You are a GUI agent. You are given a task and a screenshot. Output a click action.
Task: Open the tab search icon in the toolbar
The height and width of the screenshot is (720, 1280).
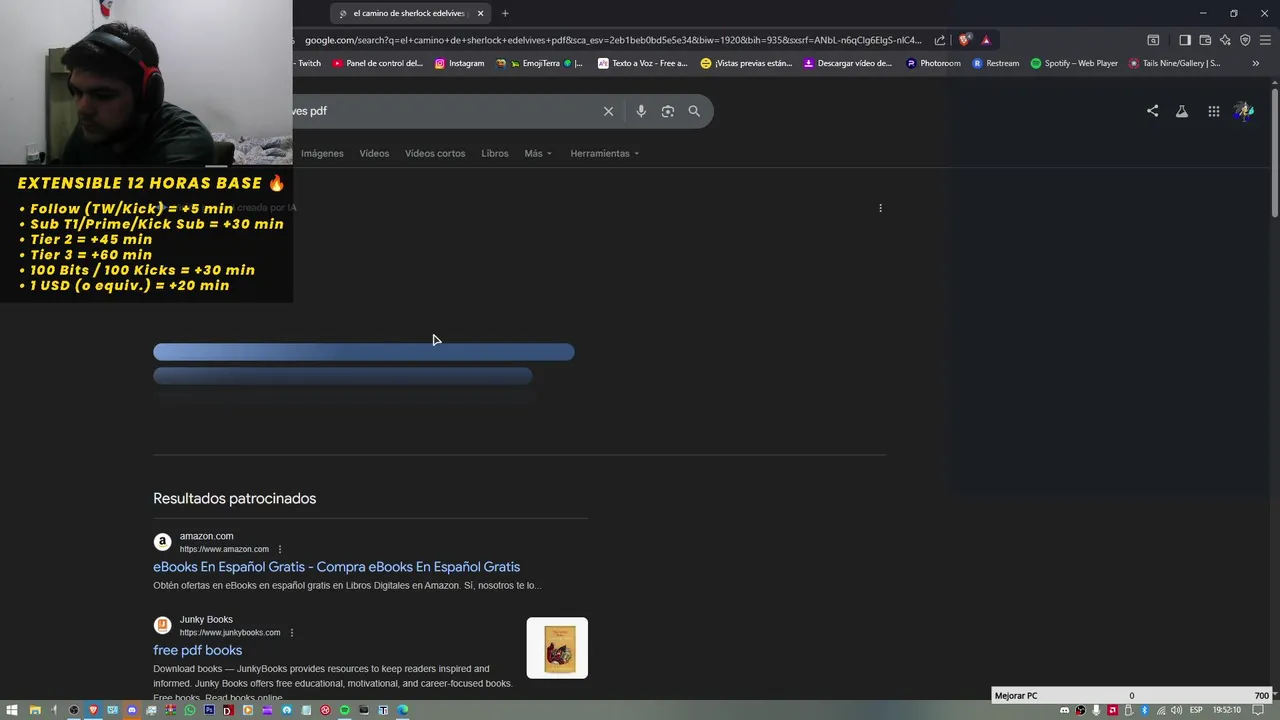[1153, 40]
